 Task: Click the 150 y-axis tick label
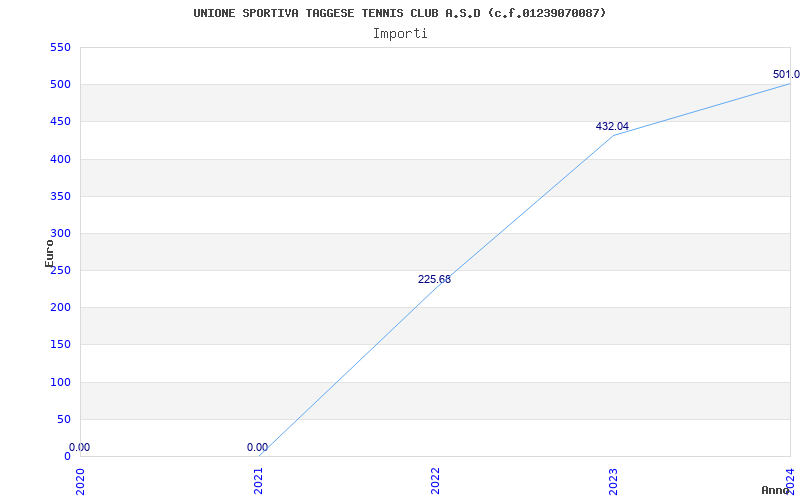click(60, 345)
